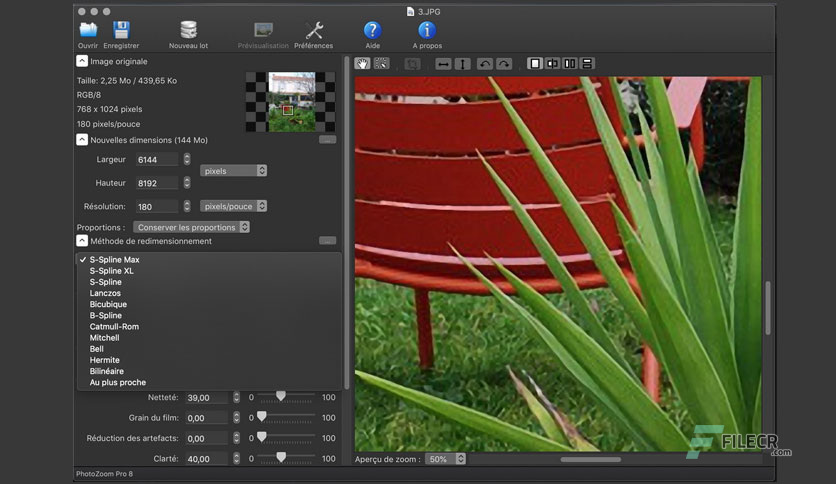Screen dimensions: 836x484
Task: Open the Aperçu de zoom 50% dropdown
Action: pos(445,459)
